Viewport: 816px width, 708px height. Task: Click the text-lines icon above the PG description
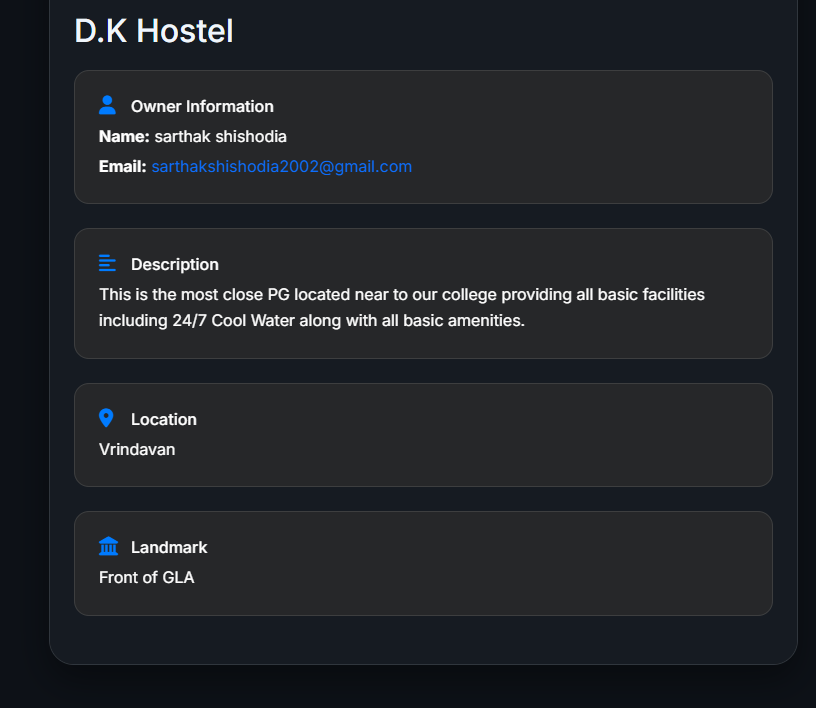point(108,262)
